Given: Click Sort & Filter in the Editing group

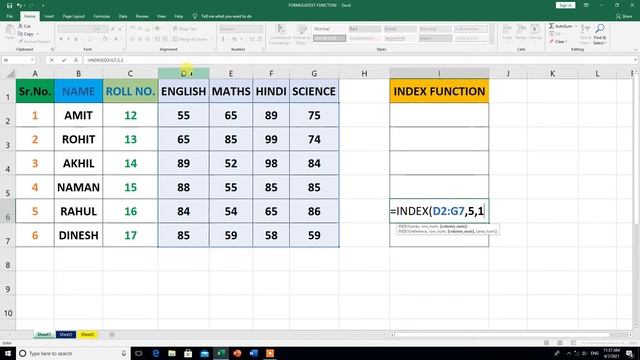Looking at the screenshot, I should tap(585, 34).
